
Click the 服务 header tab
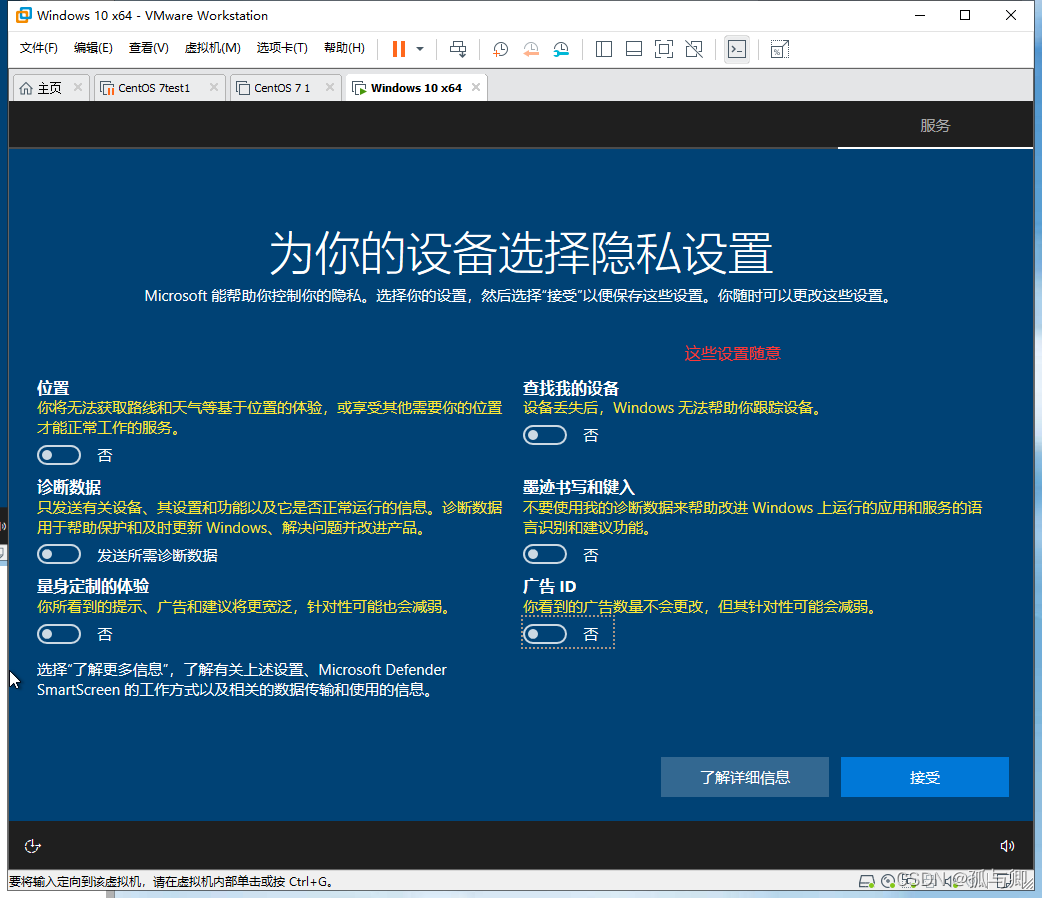click(935, 126)
